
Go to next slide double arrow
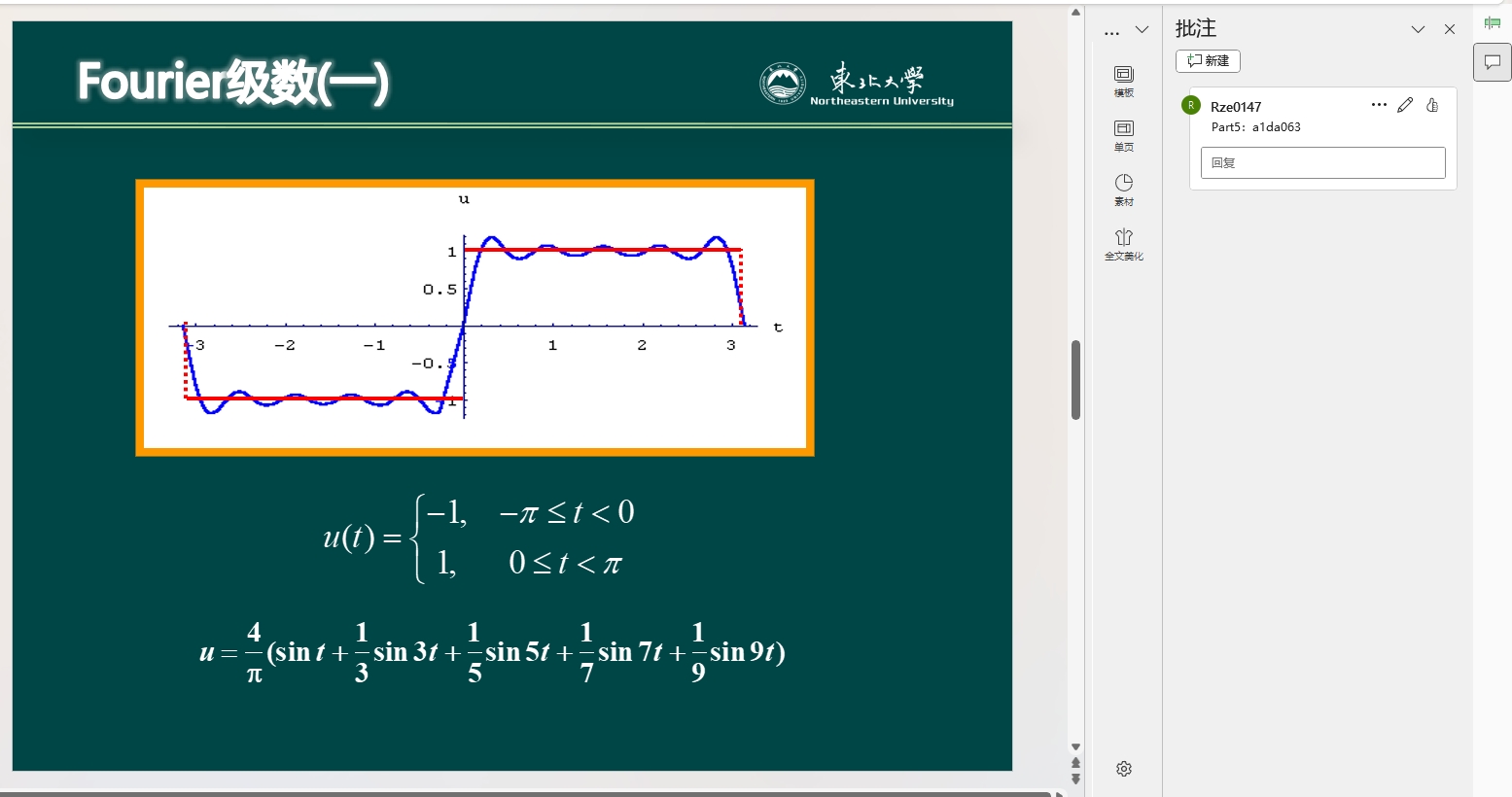click(1075, 779)
